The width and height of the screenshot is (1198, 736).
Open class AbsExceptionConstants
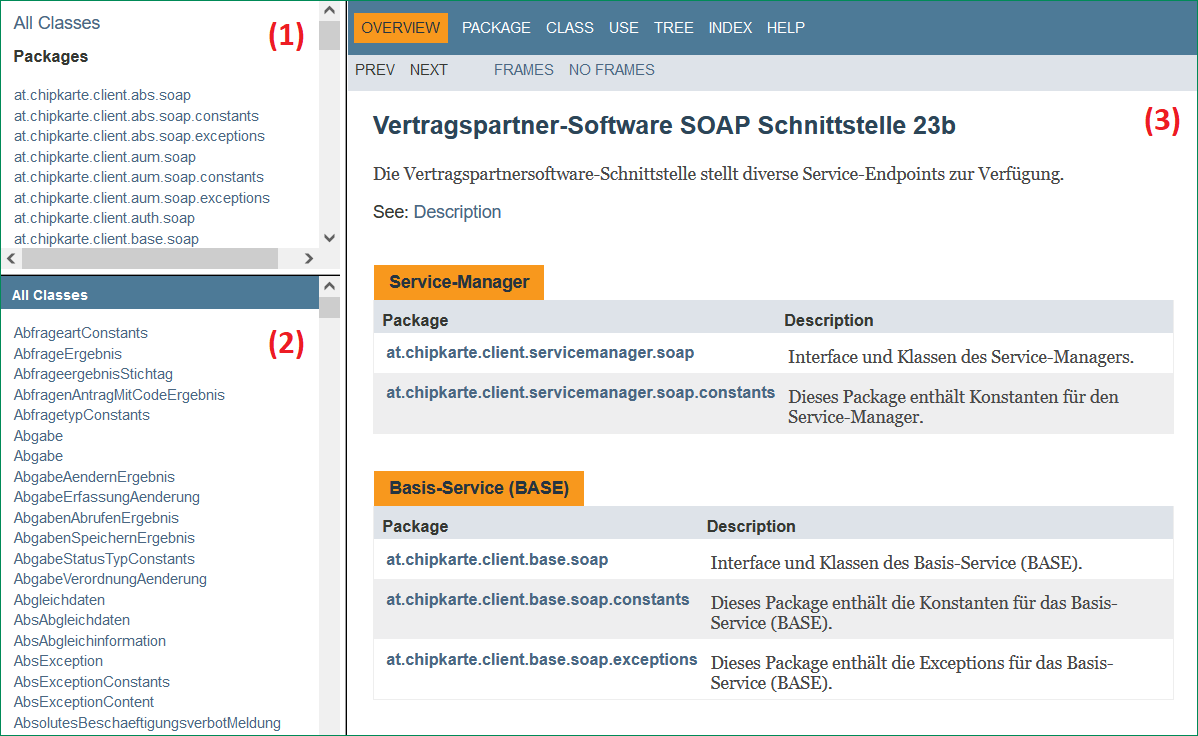(x=92, y=681)
